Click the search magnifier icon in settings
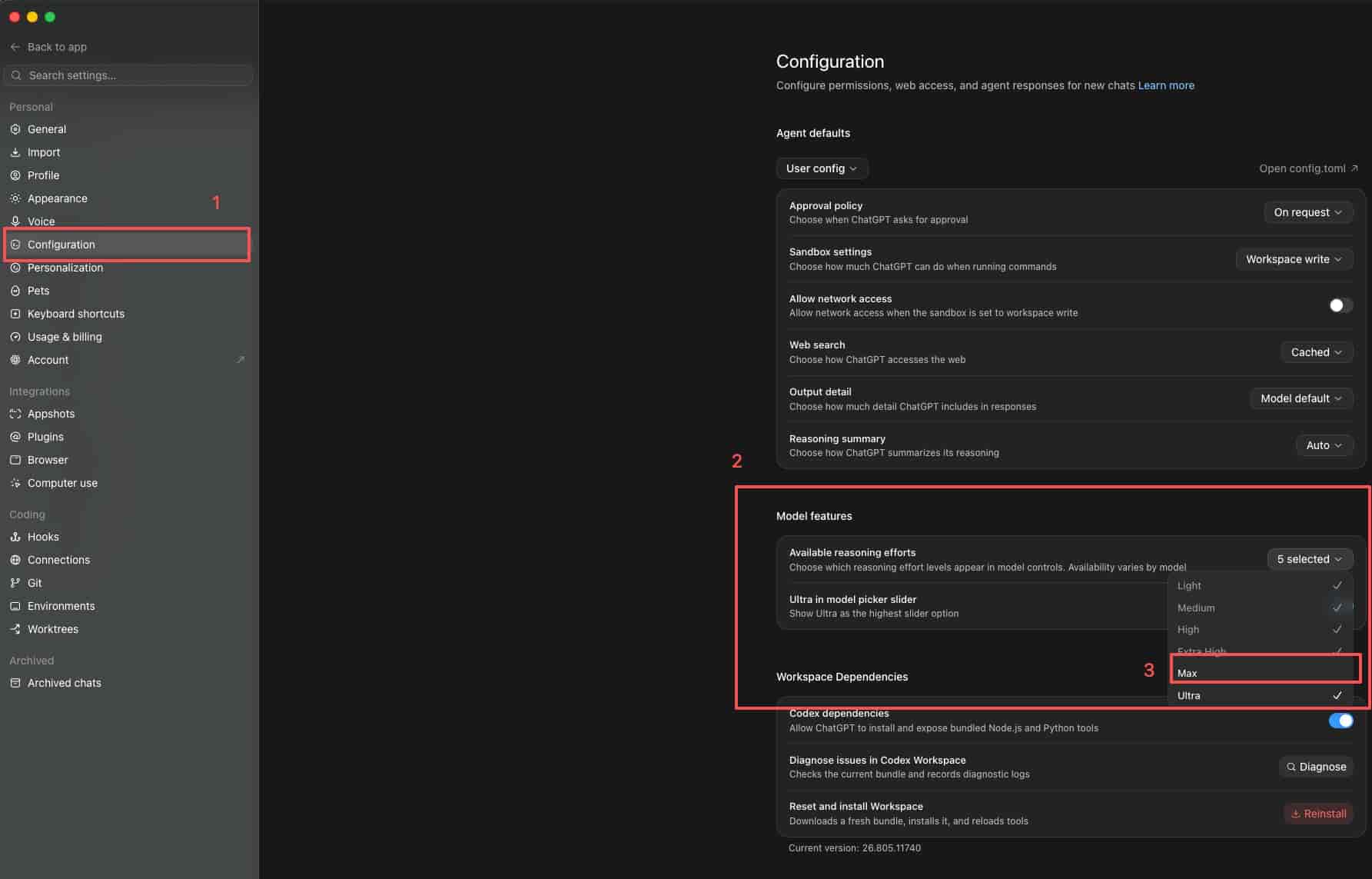 (x=16, y=75)
